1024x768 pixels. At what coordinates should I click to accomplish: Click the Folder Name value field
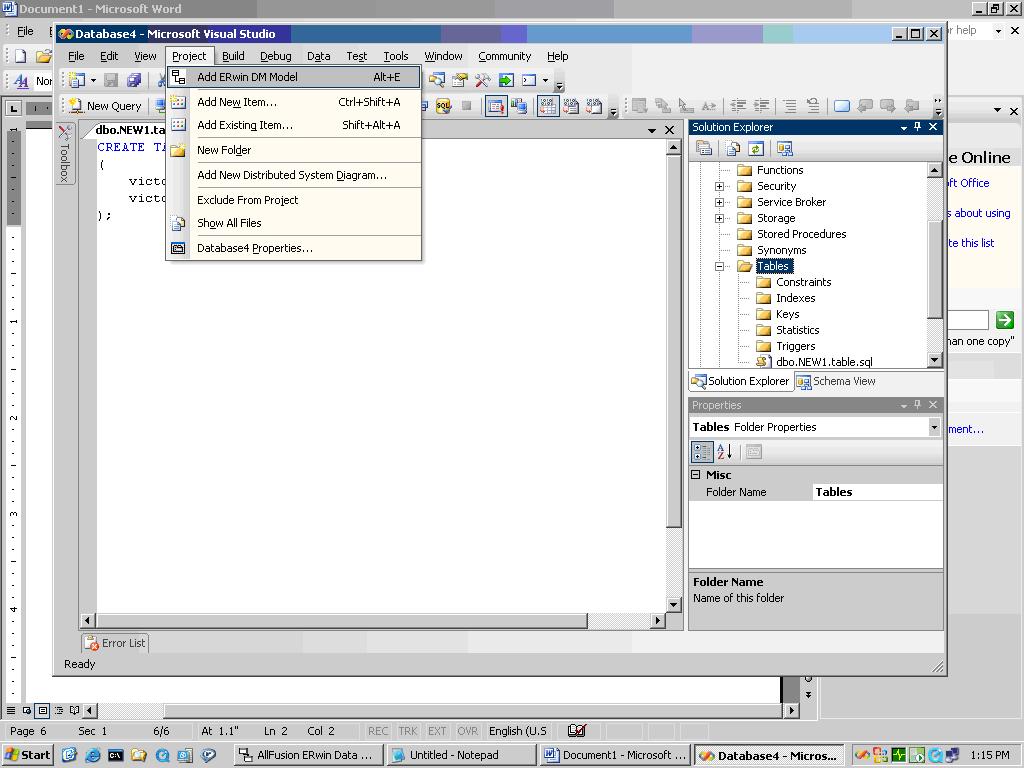click(877, 492)
